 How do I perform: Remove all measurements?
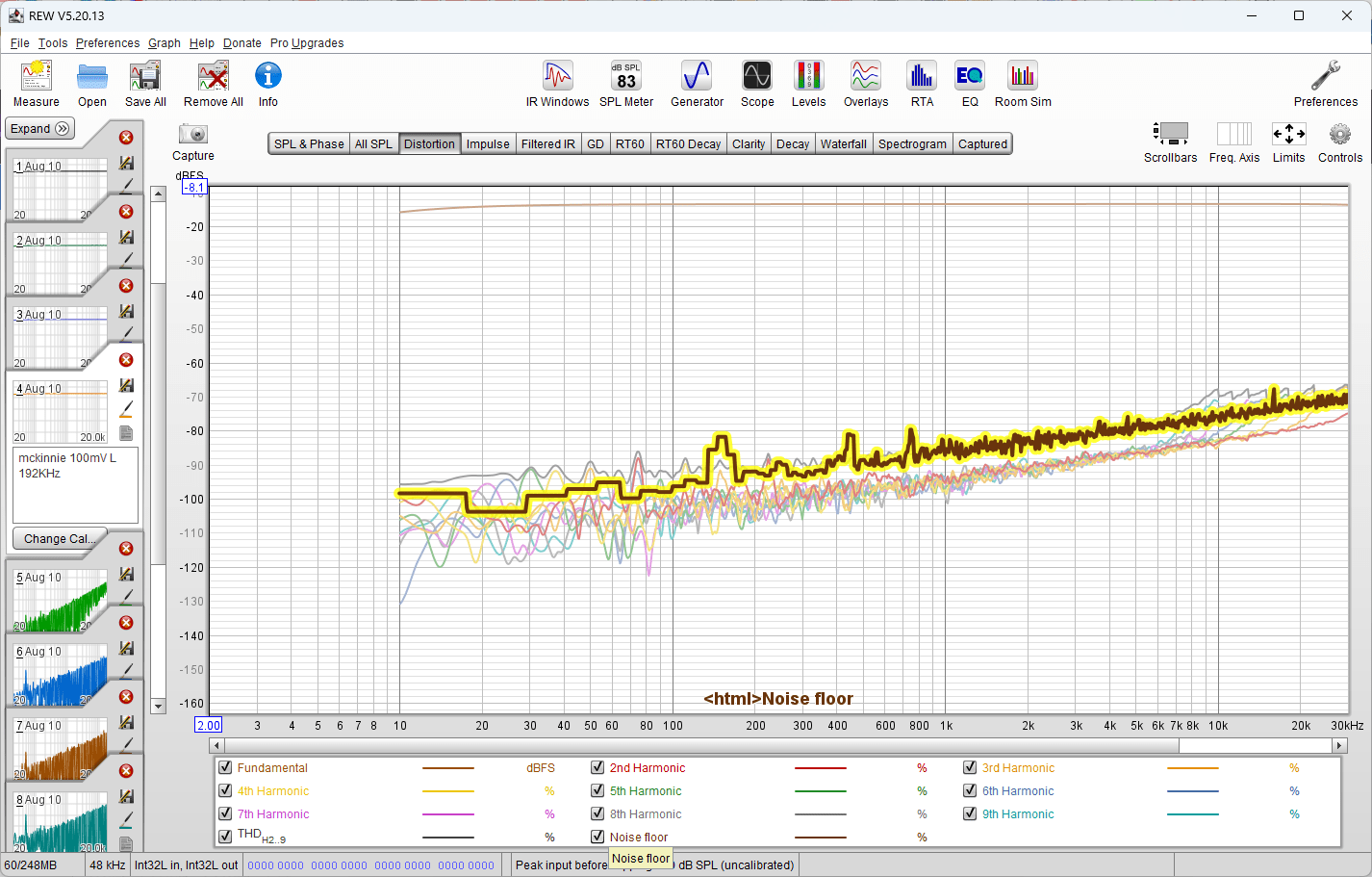(214, 84)
